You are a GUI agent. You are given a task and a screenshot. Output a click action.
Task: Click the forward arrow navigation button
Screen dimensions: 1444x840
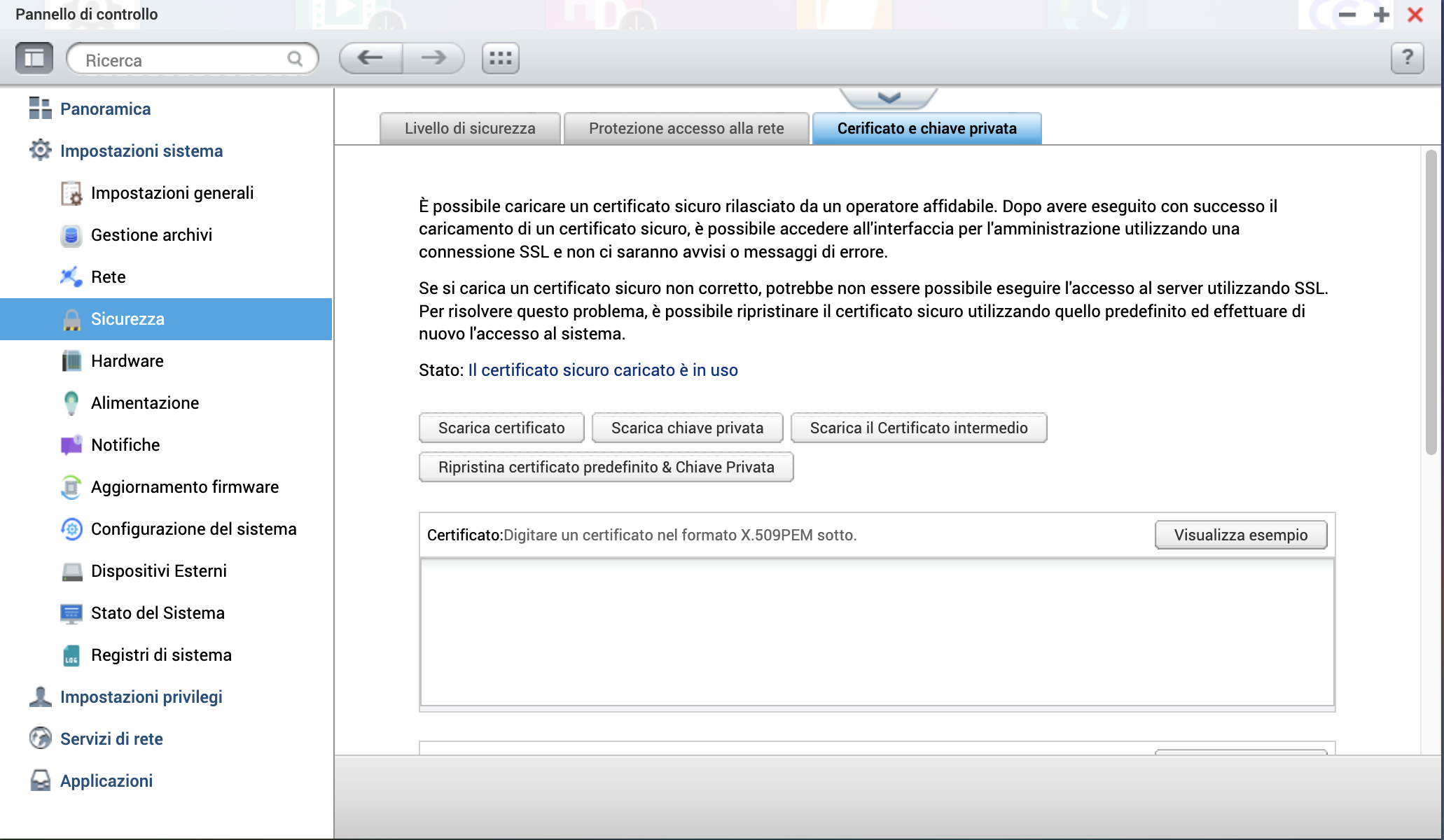[x=433, y=58]
